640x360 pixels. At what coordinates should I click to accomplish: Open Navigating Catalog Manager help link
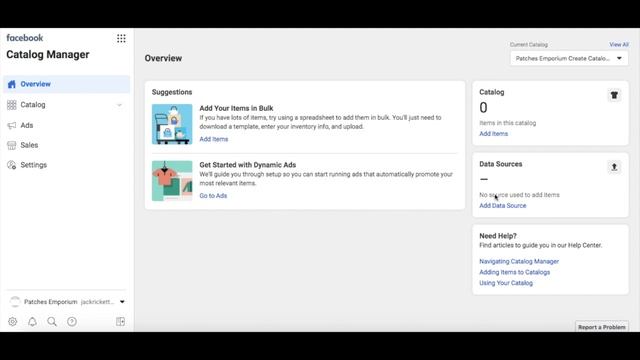pyautogui.click(x=519, y=261)
